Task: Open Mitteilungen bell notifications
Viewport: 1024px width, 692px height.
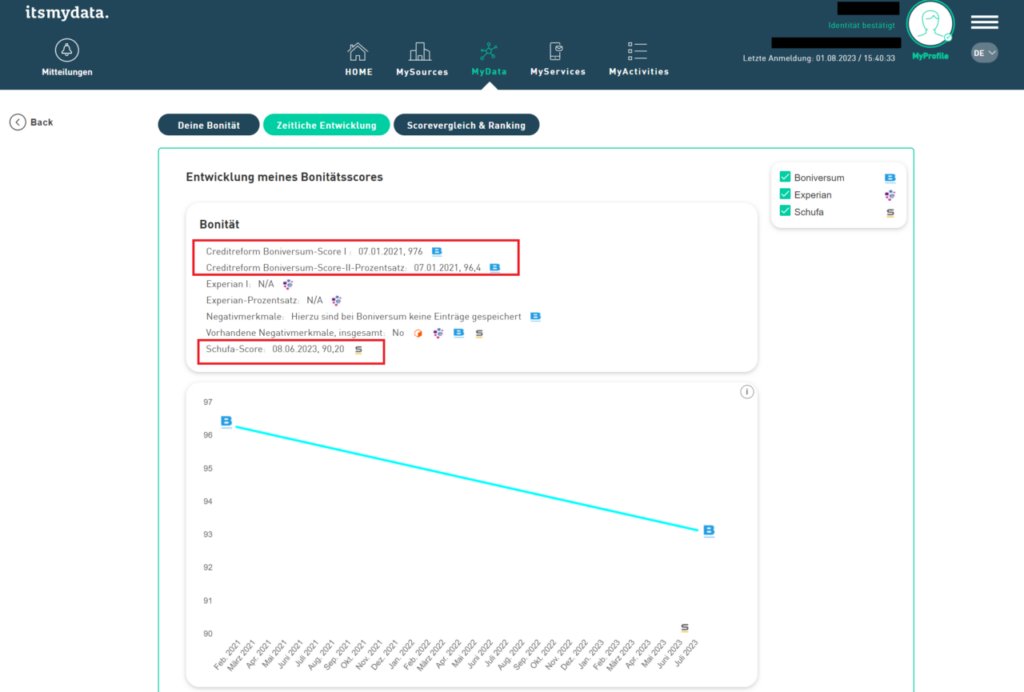Action: [x=67, y=57]
